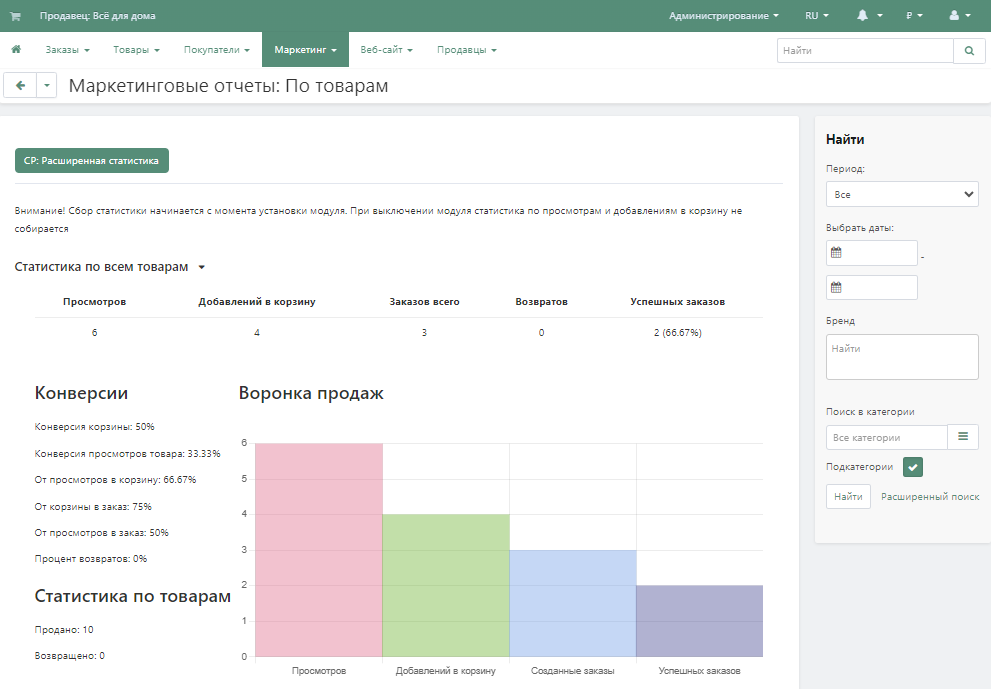
Task: Click the Найти filter button
Action: pyautogui.click(x=848, y=497)
